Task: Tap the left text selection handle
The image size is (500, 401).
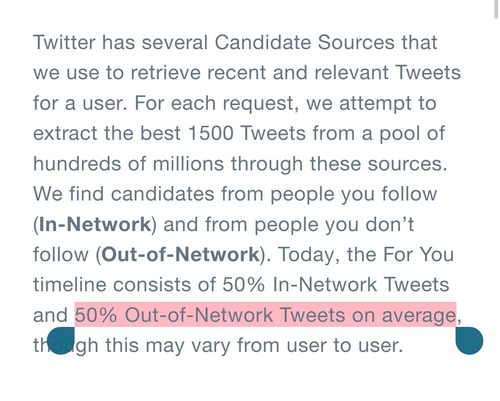Action: [x=61, y=341]
